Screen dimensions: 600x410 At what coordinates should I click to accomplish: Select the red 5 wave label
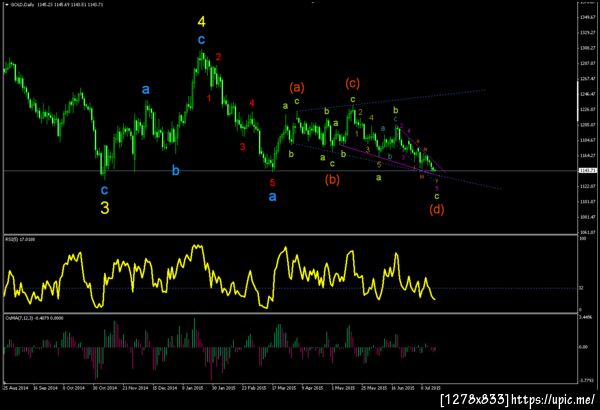272,183
